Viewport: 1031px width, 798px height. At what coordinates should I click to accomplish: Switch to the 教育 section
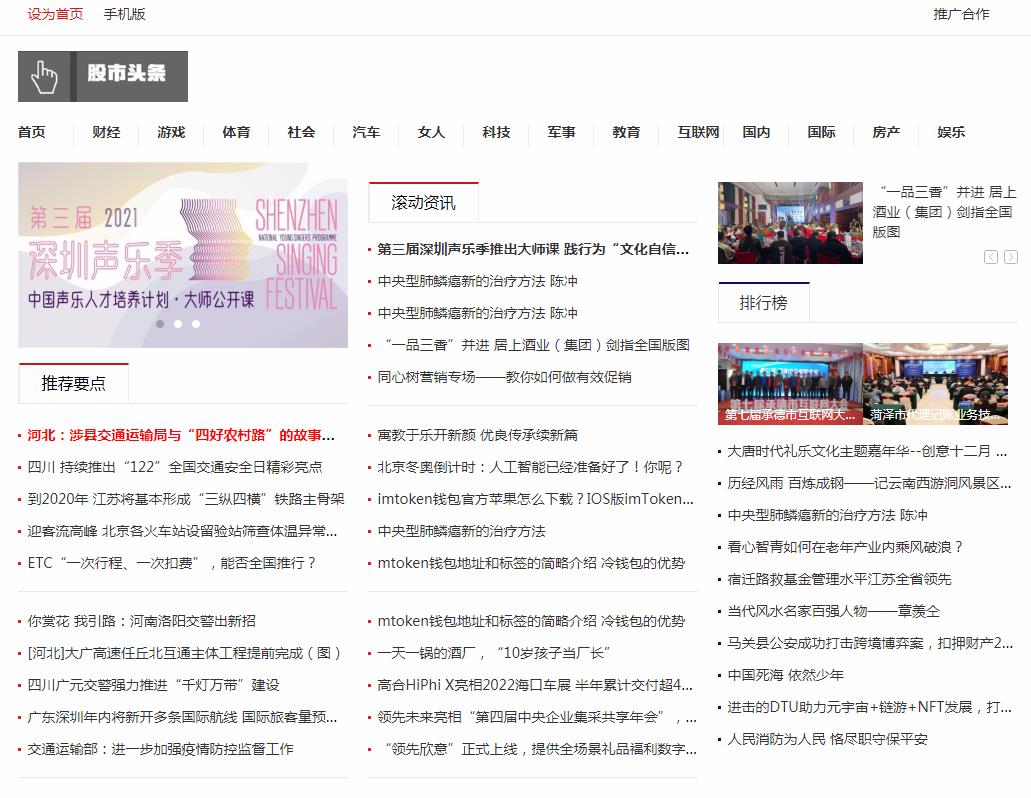tap(626, 132)
